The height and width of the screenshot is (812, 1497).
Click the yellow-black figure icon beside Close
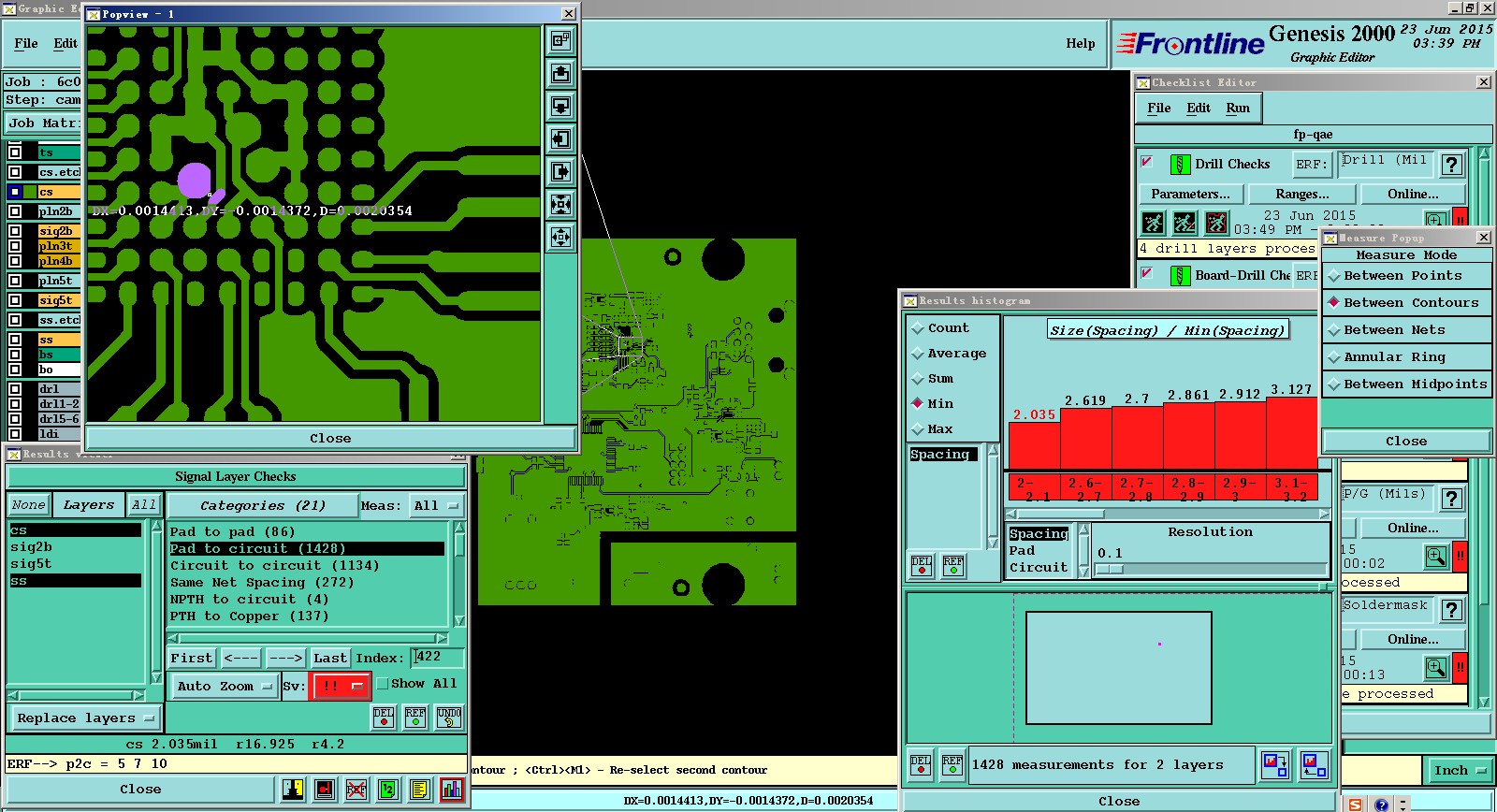coord(293,790)
